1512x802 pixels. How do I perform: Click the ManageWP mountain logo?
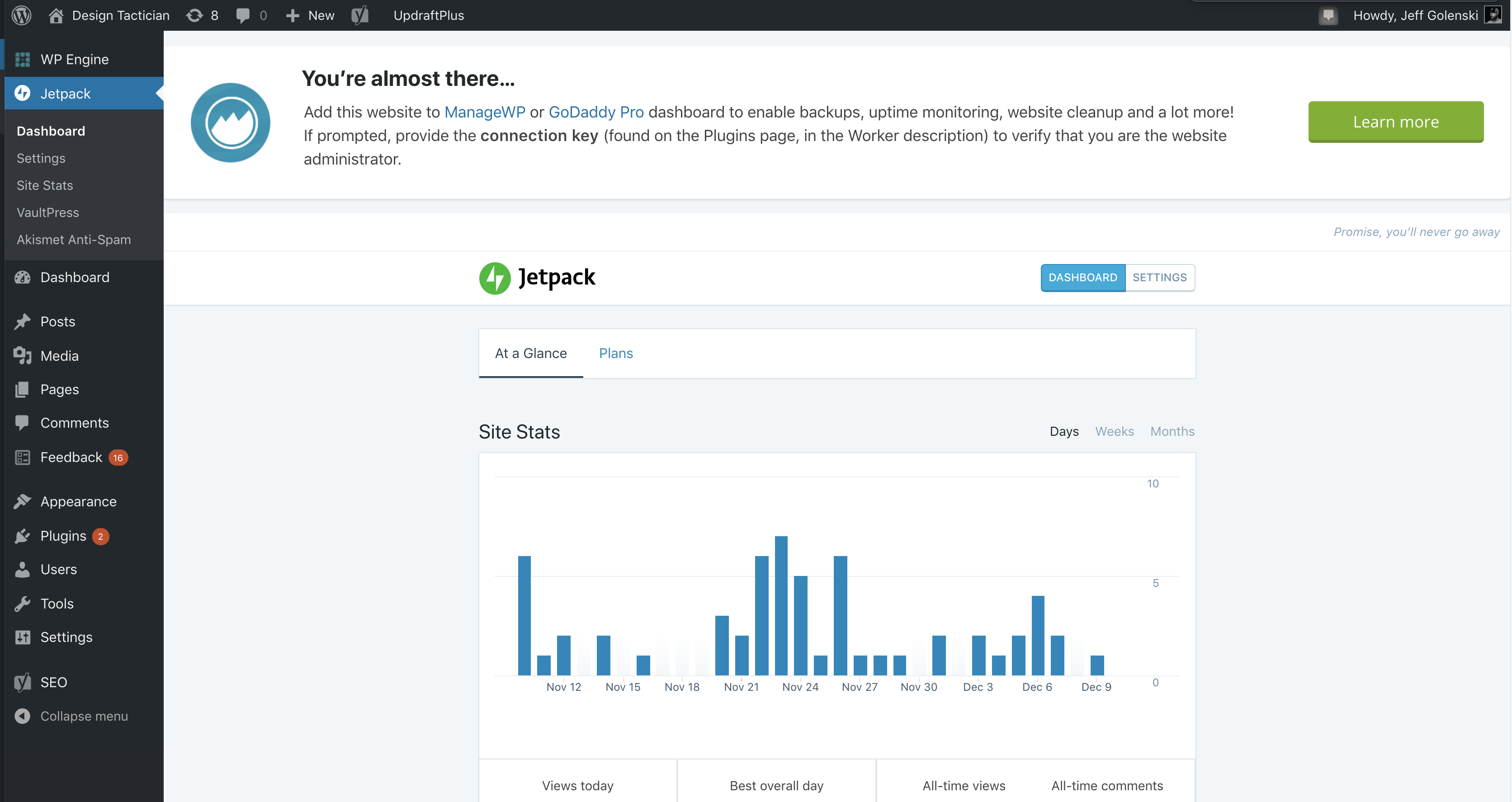click(x=231, y=123)
